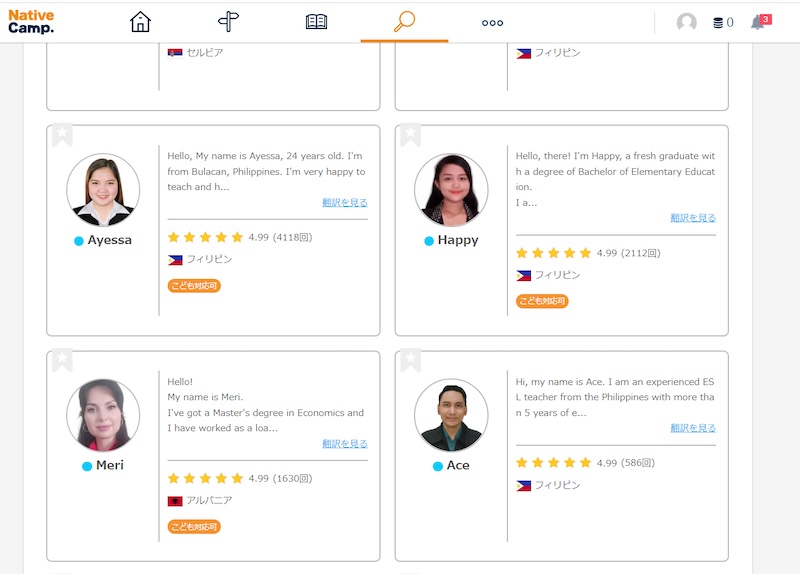Screen dimensions: 800x574
Task: Select the magnifier search tab
Action: point(404,22)
